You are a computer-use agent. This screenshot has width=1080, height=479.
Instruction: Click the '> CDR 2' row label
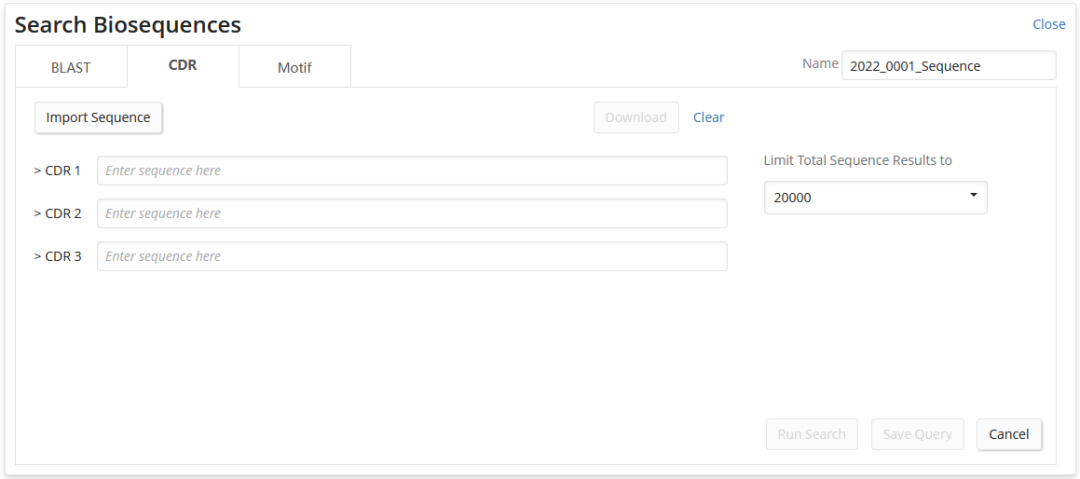coord(57,214)
